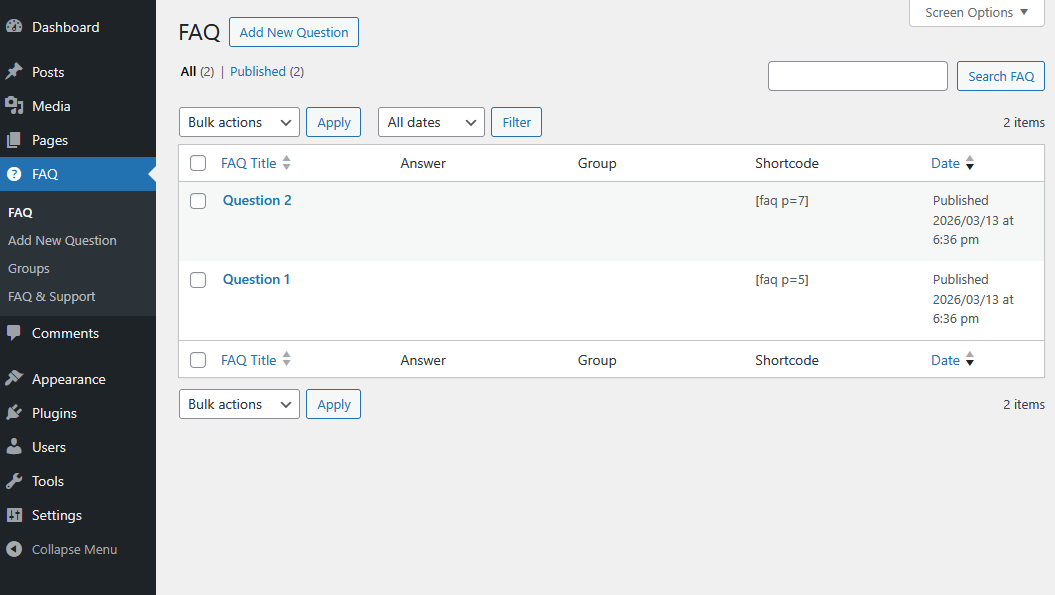Click the Tools wrench icon
The width and height of the screenshot is (1055, 595).
click(14, 481)
